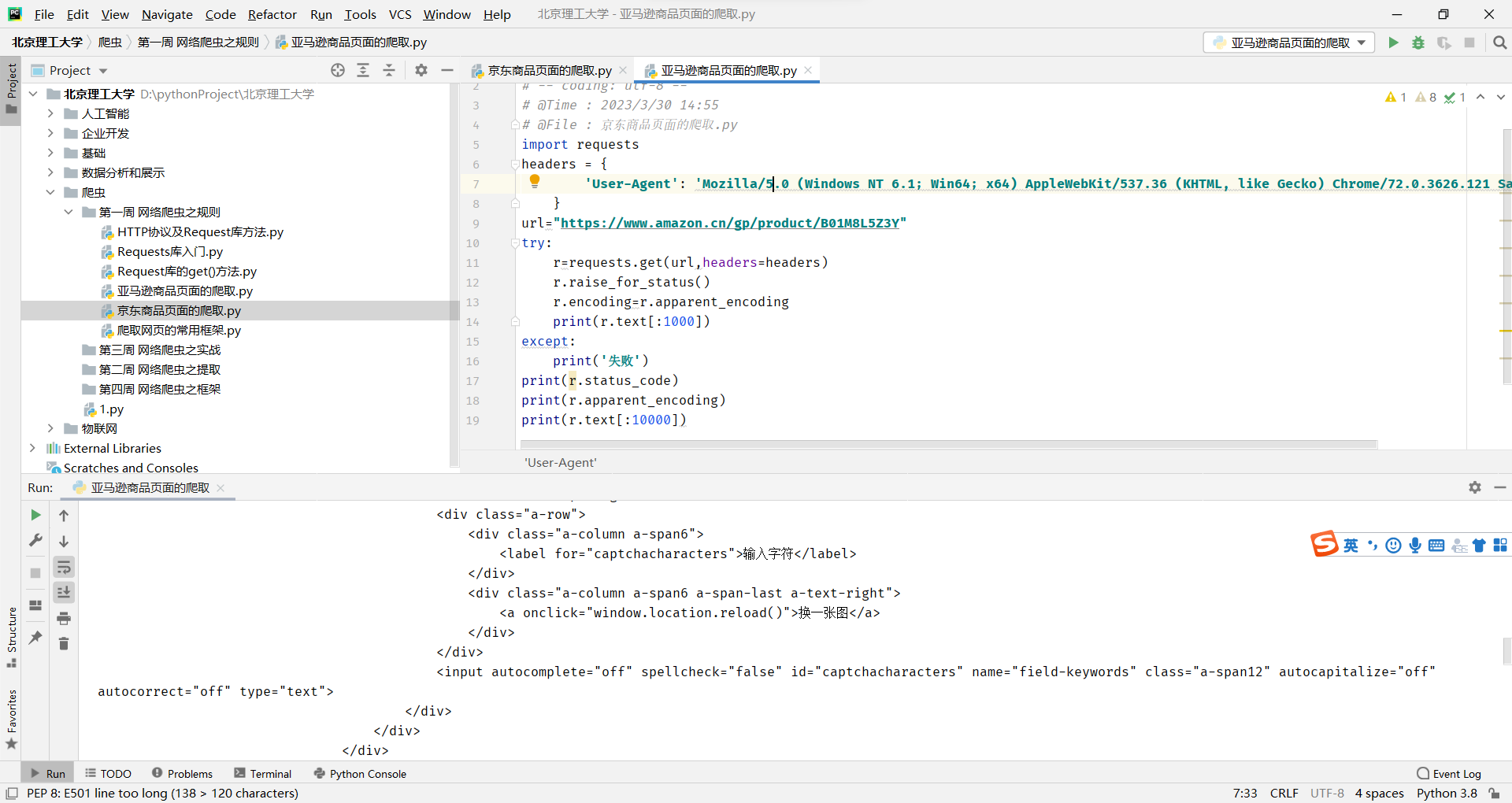Toggle the Favorites side tool window

[11, 720]
